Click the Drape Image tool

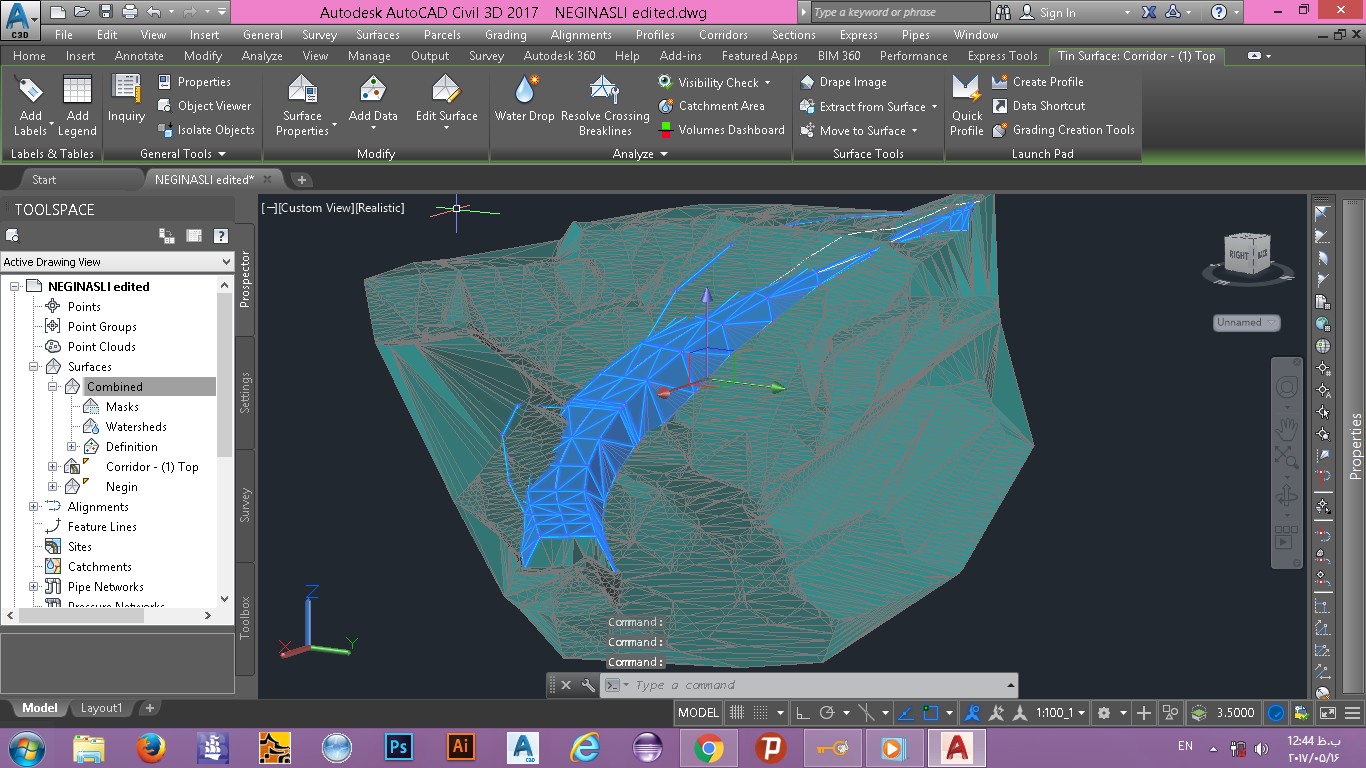pyautogui.click(x=843, y=82)
